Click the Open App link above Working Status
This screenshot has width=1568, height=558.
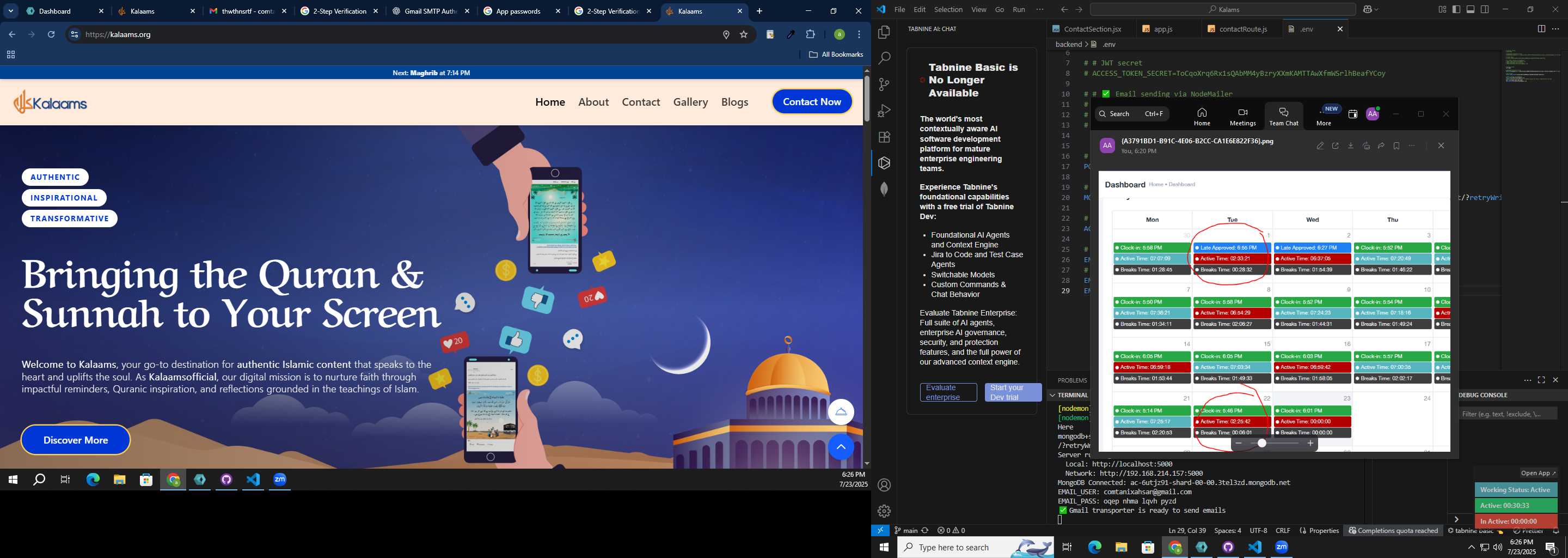pos(1538,474)
